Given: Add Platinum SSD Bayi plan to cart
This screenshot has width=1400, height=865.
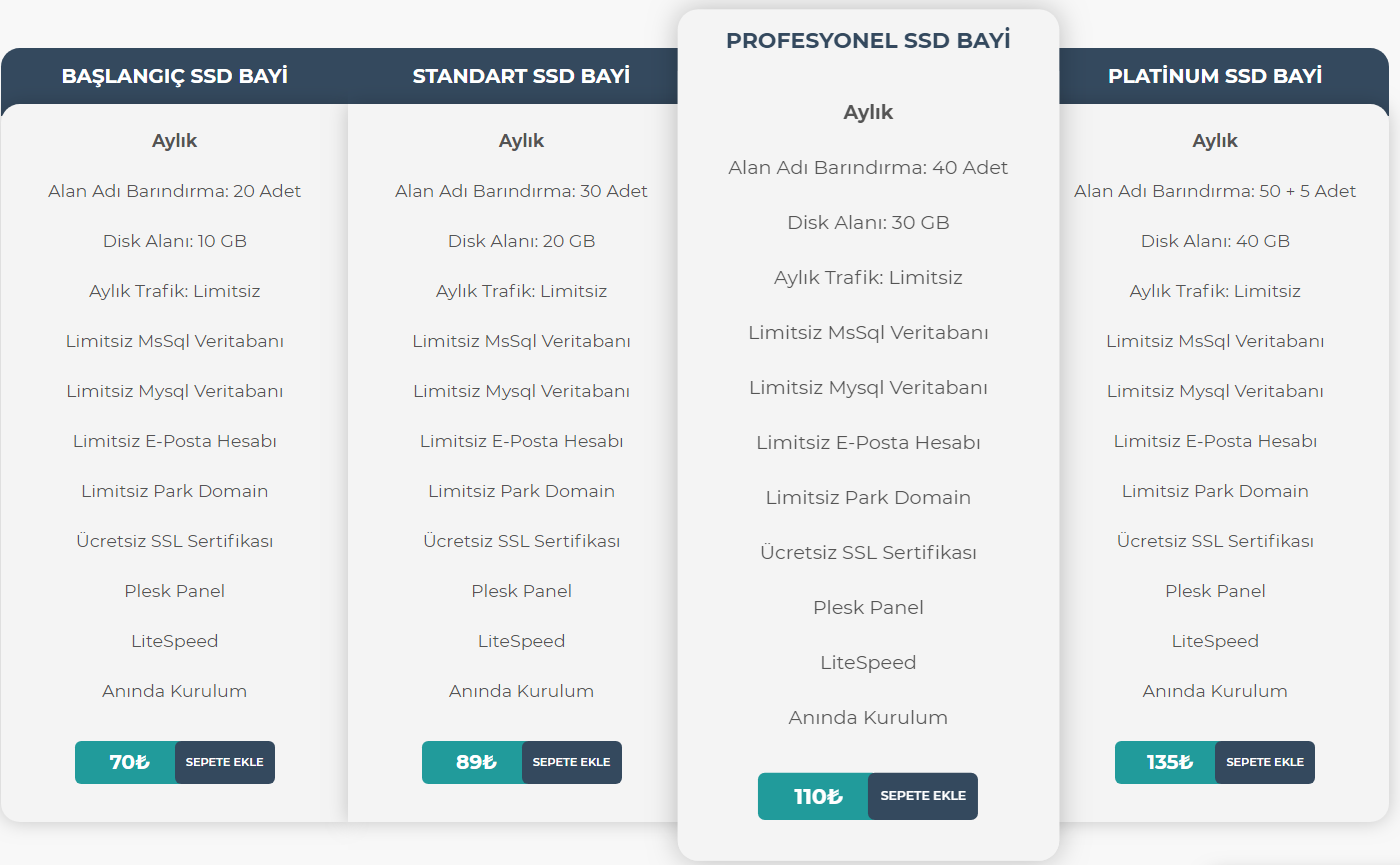Looking at the screenshot, I should 1265,762.
